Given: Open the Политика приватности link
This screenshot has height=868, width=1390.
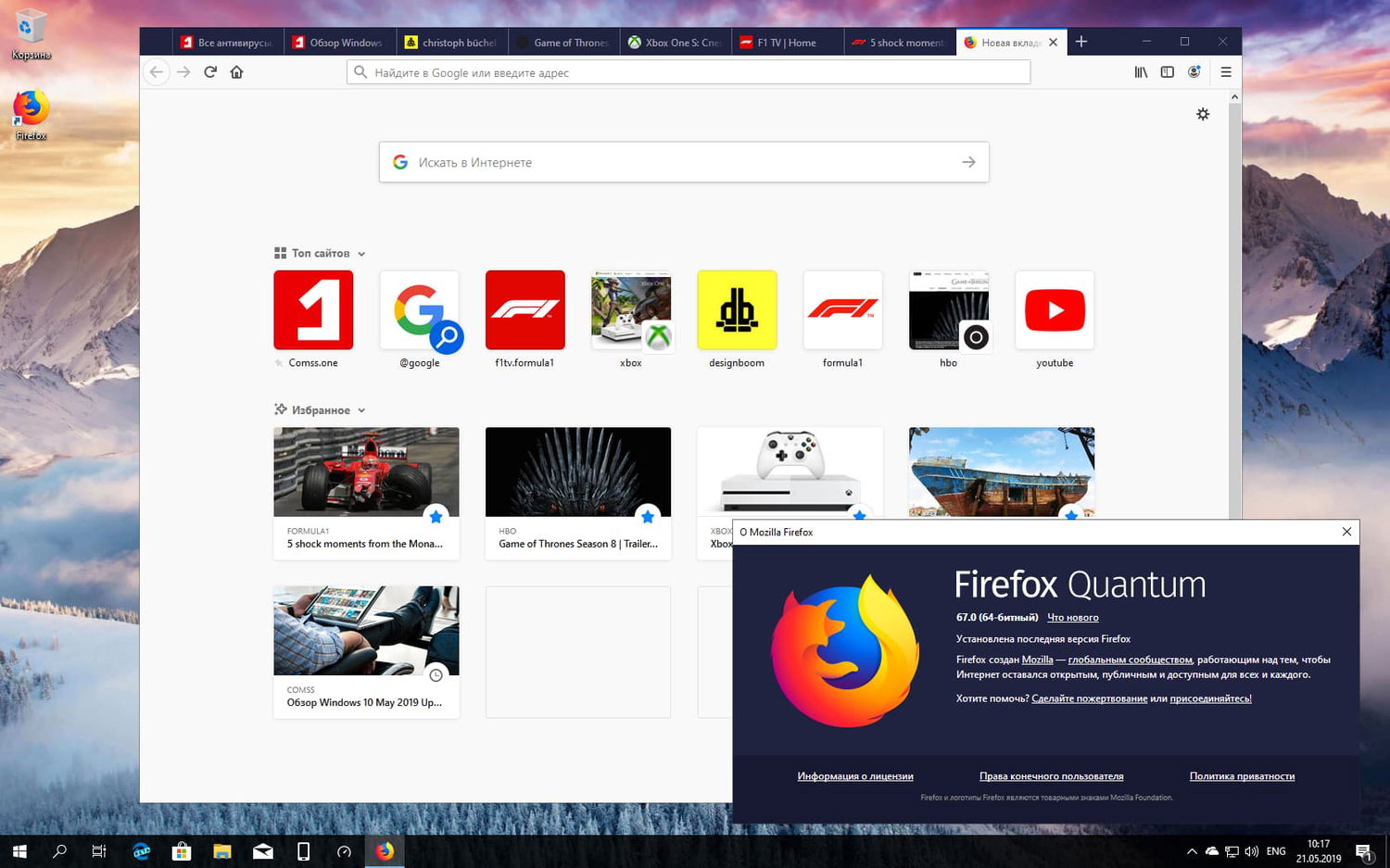Looking at the screenshot, I should [1242, 775].
